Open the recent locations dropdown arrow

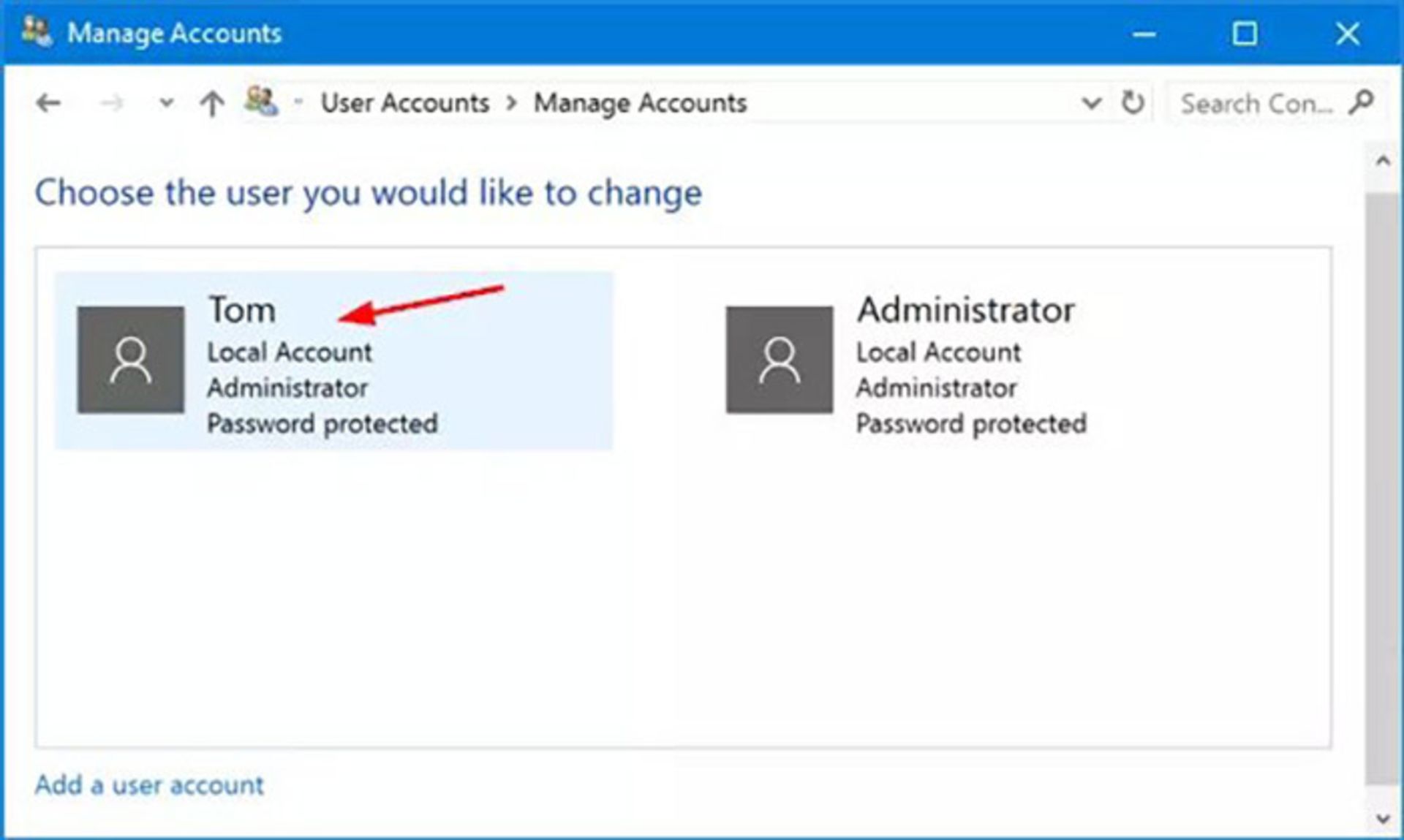(x=167, y=103)
